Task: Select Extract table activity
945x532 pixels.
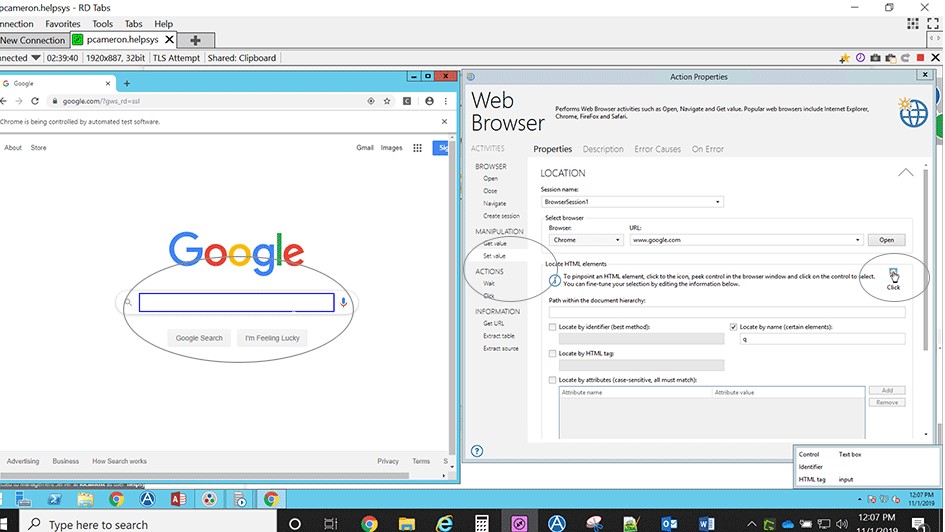Action: click(x=498, y=336)
